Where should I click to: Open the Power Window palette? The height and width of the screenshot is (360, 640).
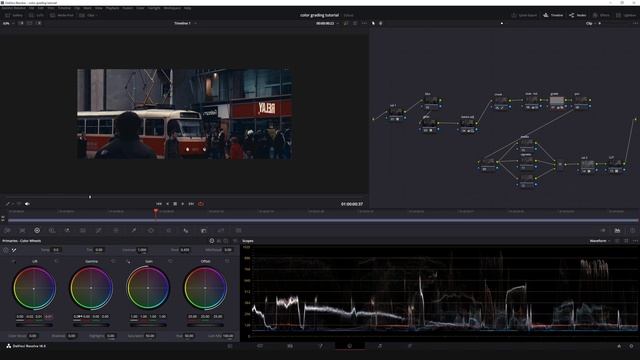(151, 231)
